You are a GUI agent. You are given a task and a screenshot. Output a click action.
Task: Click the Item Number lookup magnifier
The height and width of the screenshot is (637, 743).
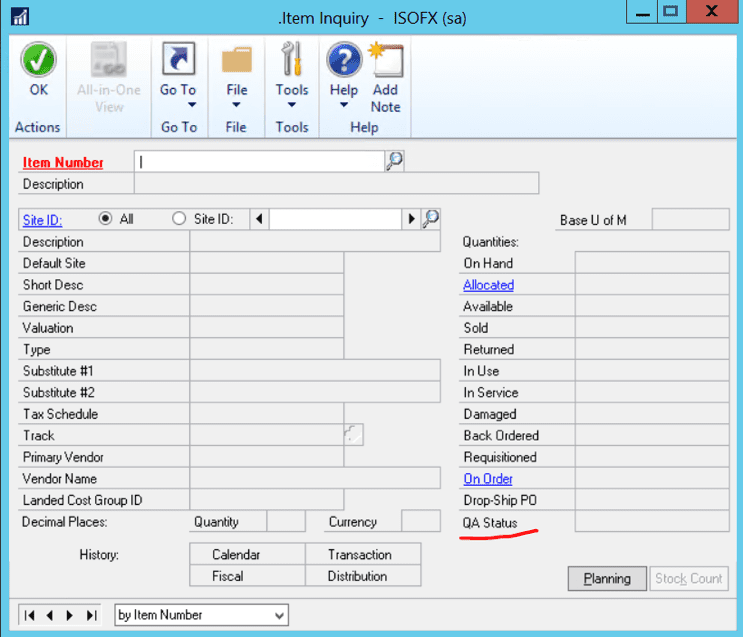click(394, 161)
